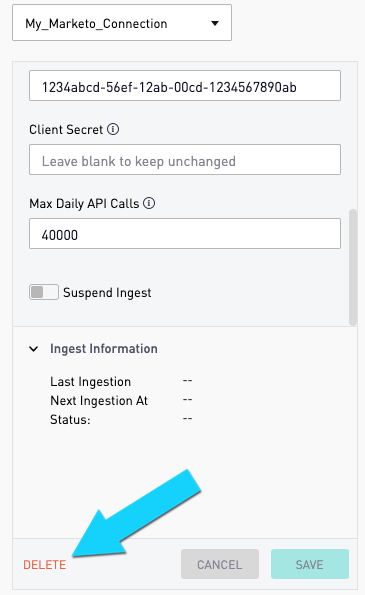Click the dropdown arrow beside My_Marketo_Connection
365x595 pixels.
[215, 24]
